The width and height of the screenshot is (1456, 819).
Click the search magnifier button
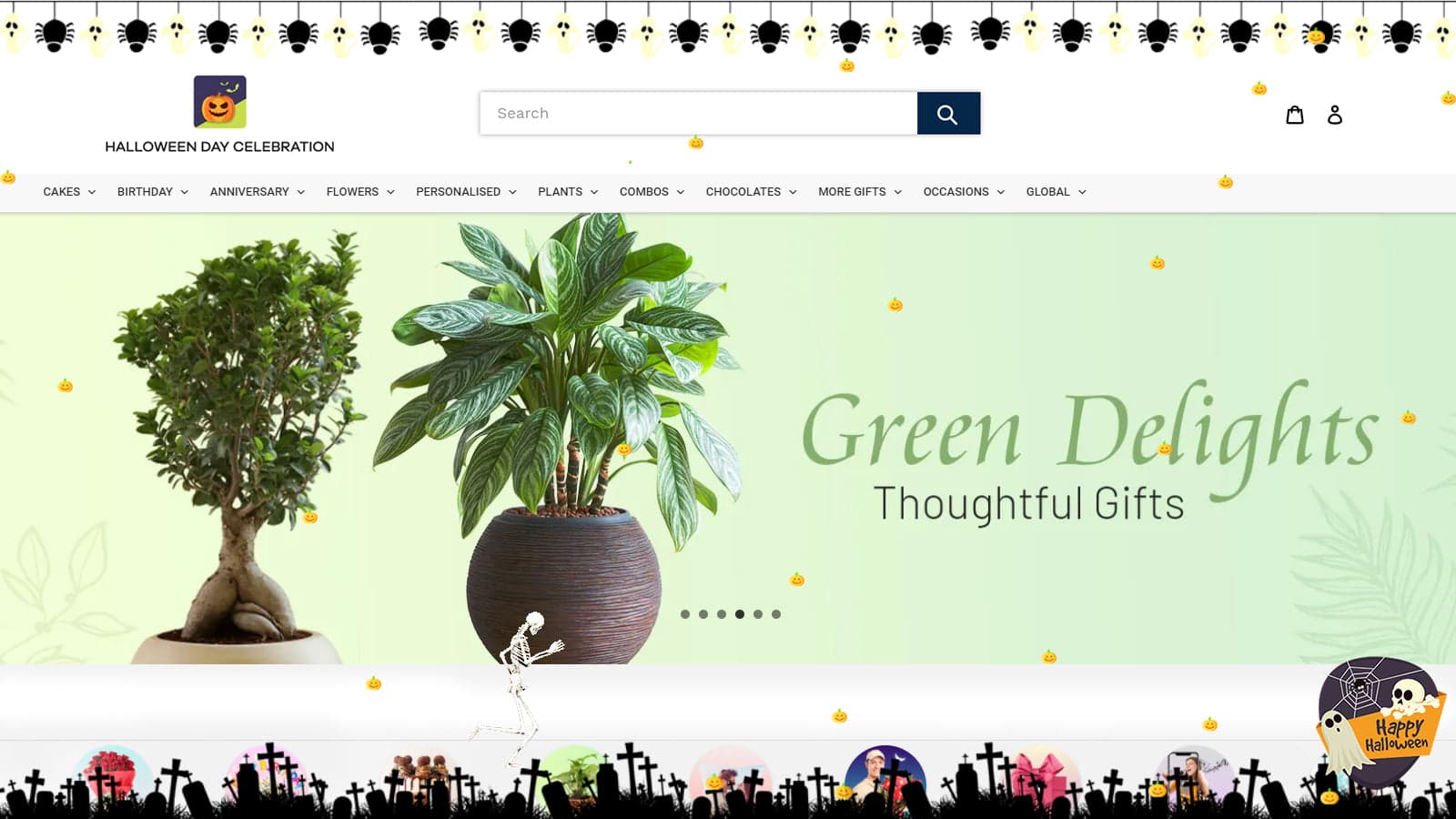click(948, 114)
